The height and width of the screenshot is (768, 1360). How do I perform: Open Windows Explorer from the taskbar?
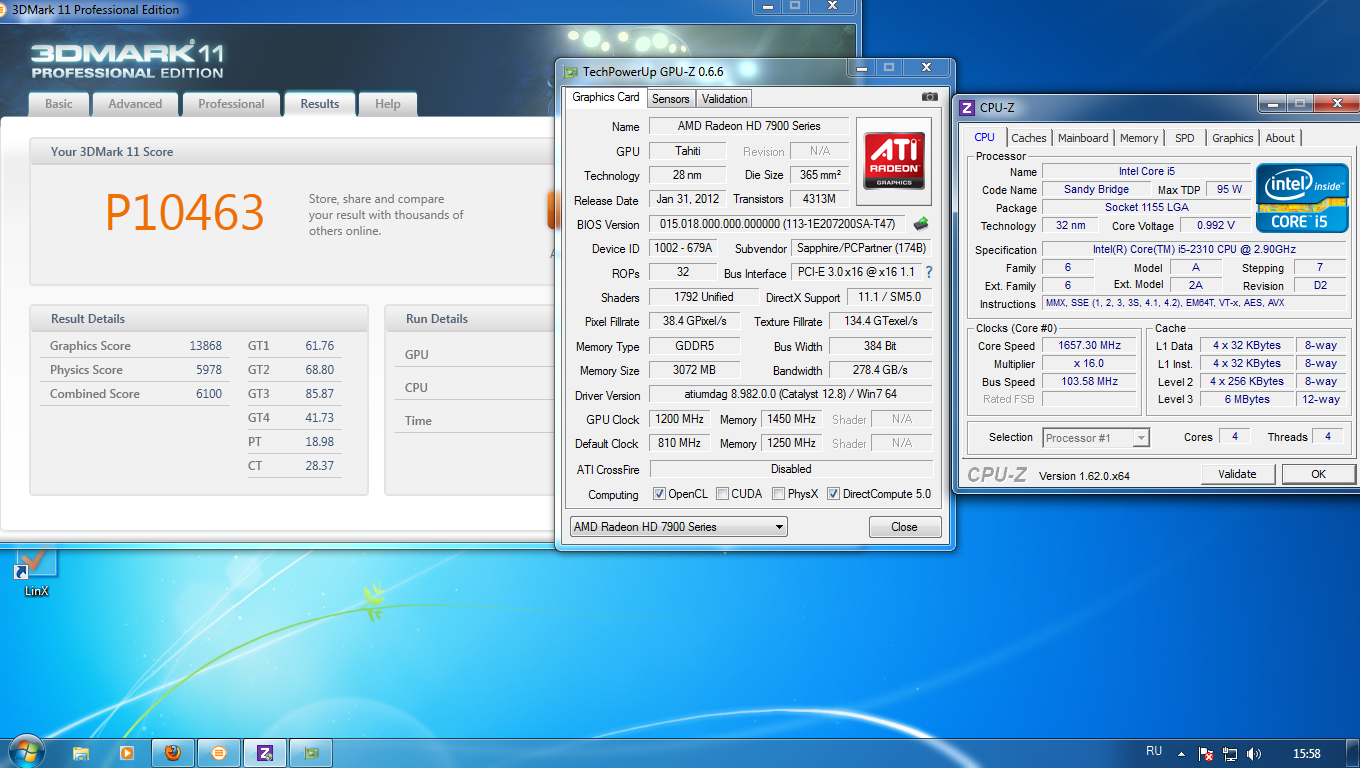tap(81, 752)
